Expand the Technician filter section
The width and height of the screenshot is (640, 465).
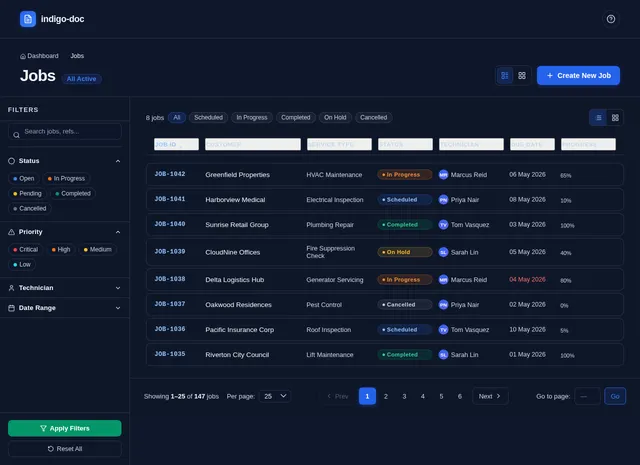click(x=64, y=288)
